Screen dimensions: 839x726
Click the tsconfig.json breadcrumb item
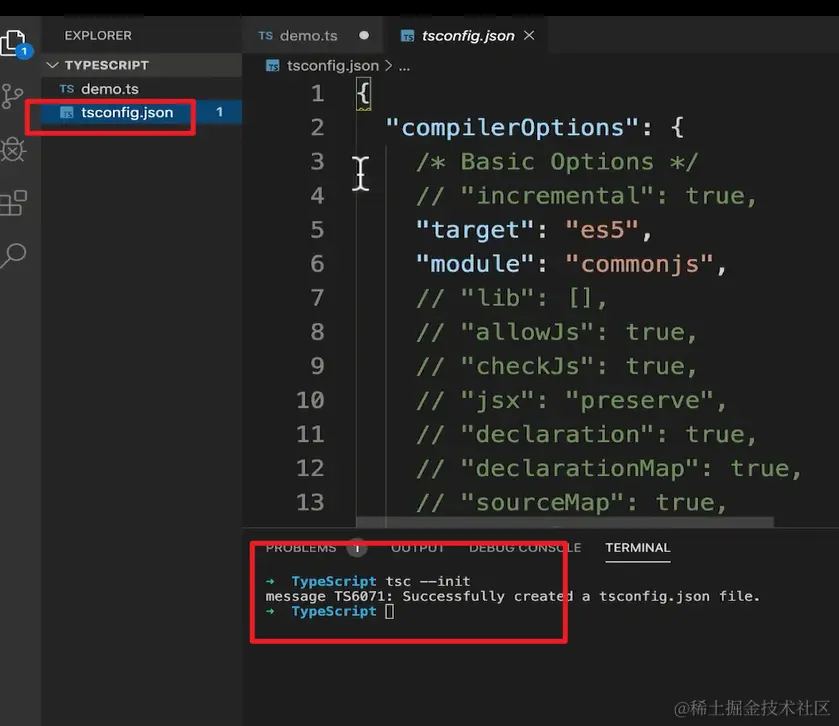coord(333,66)
